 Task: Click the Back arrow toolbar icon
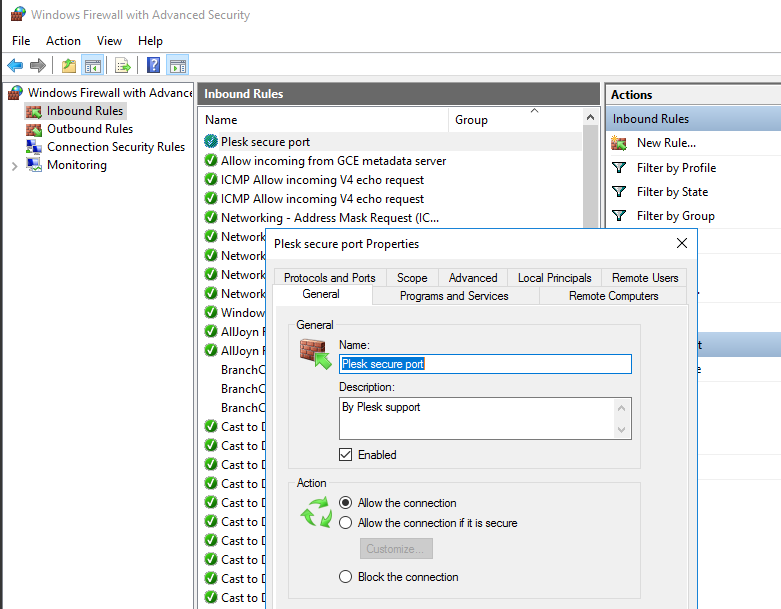click(15, 65)
